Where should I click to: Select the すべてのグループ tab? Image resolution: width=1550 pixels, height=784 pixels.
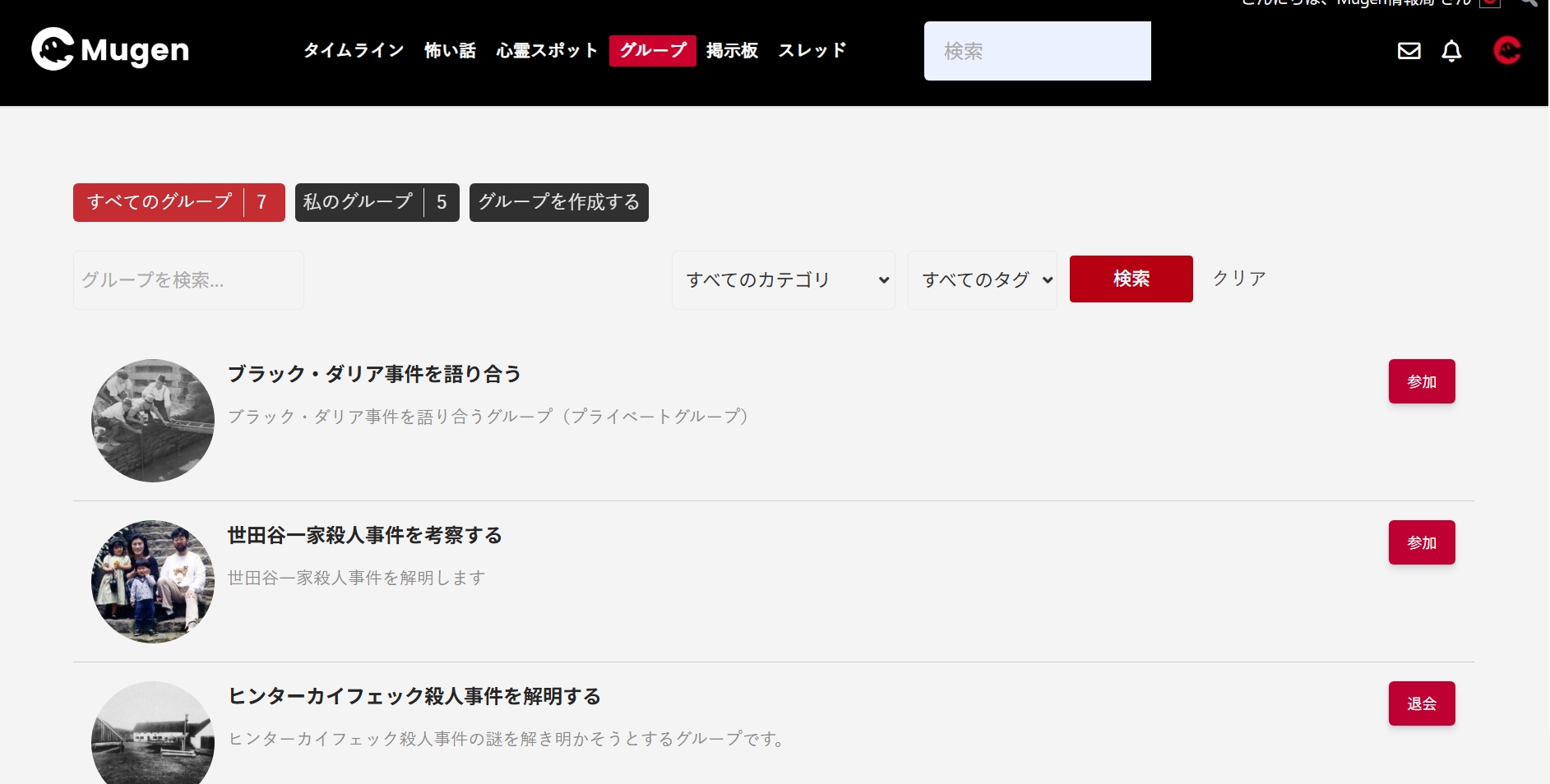(178, 202)
